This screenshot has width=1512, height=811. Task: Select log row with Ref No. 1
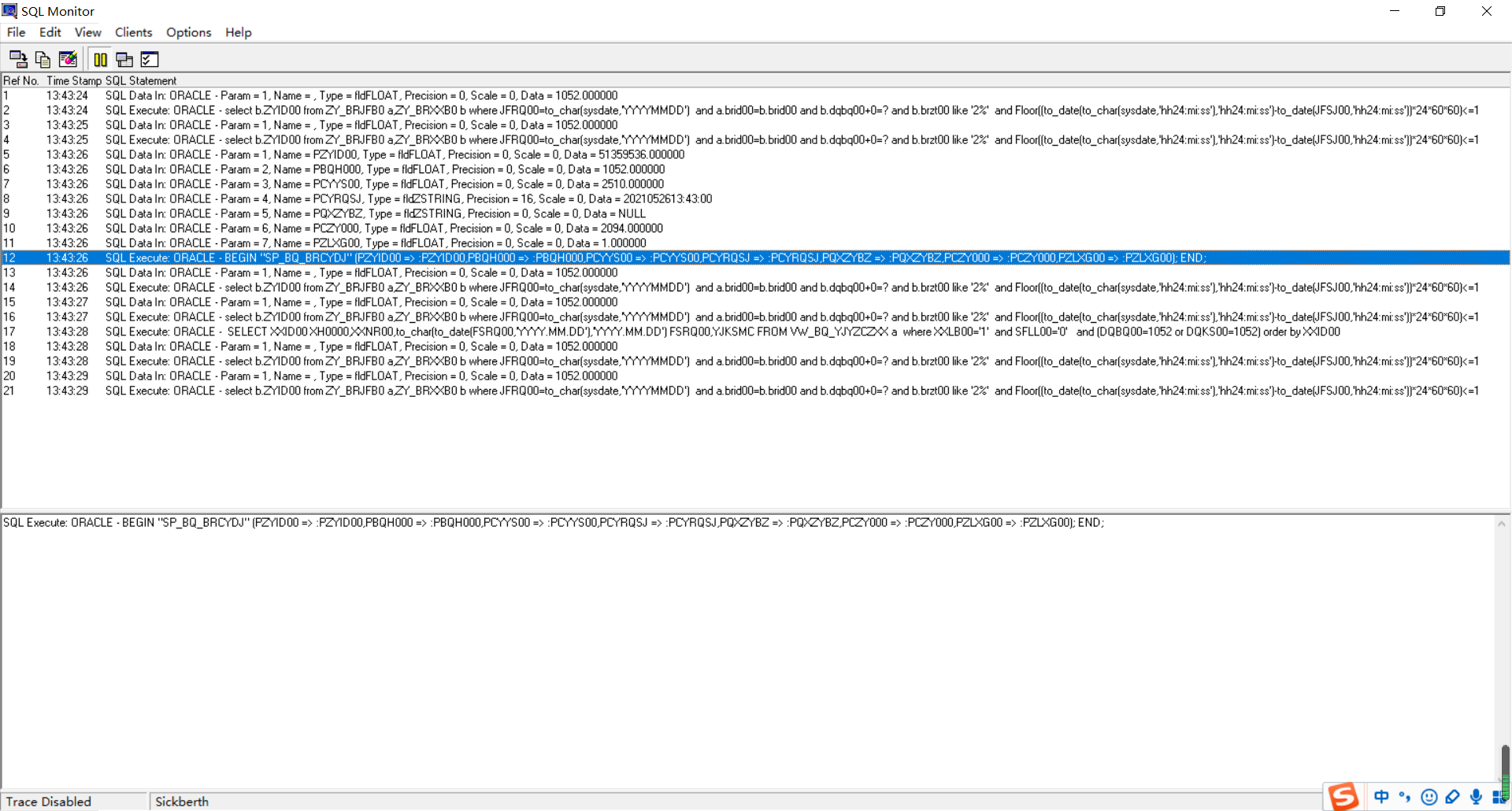point(755,95)
